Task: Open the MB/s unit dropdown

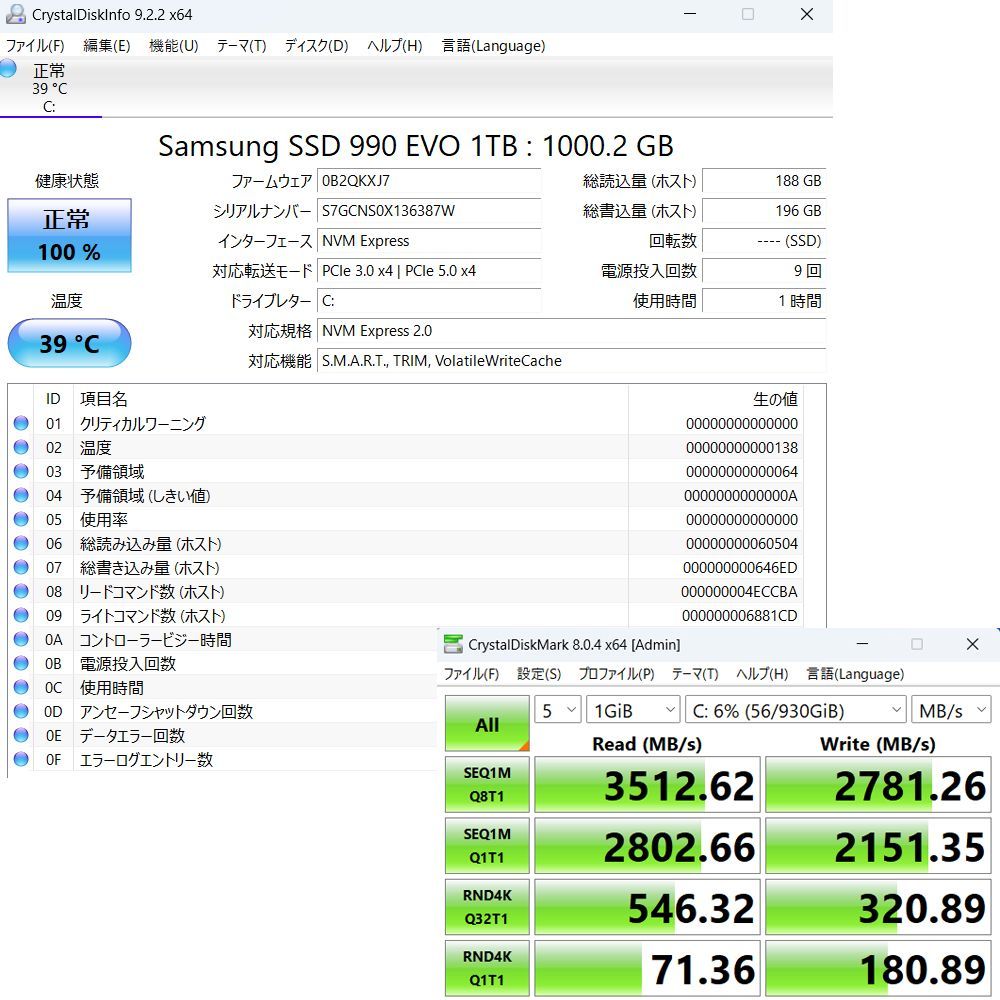Action: click(952, 710)
